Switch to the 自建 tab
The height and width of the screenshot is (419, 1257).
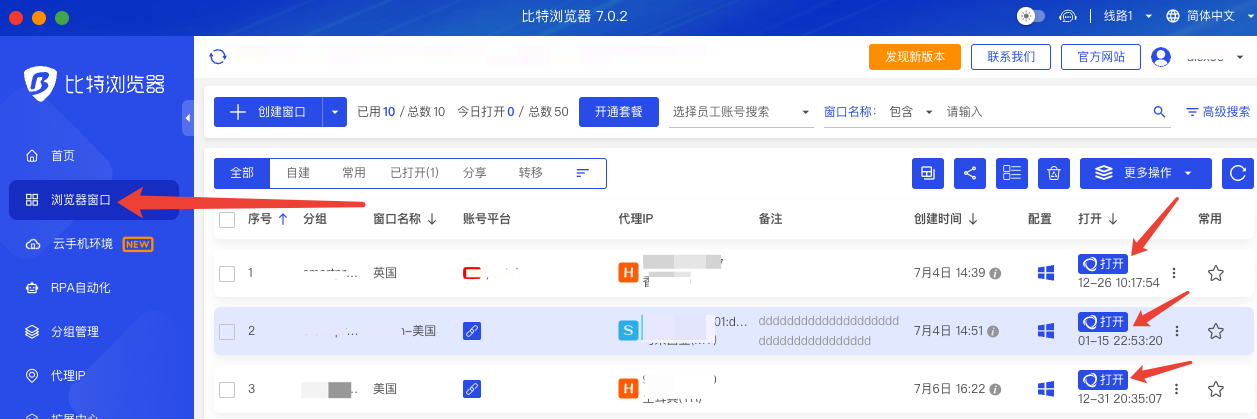click(x=298, y=173)
